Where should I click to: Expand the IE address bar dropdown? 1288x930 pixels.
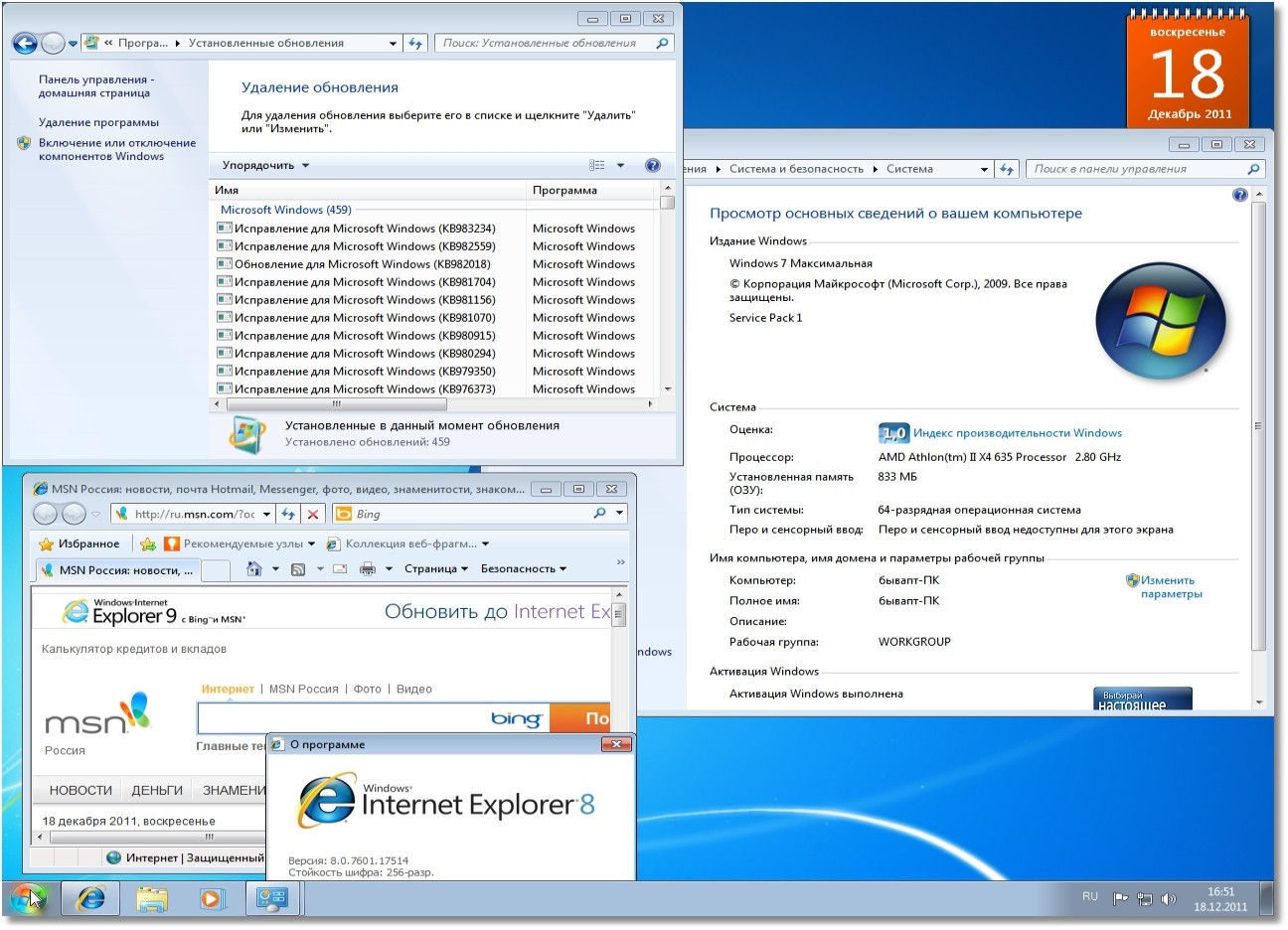tap(266, 514)
